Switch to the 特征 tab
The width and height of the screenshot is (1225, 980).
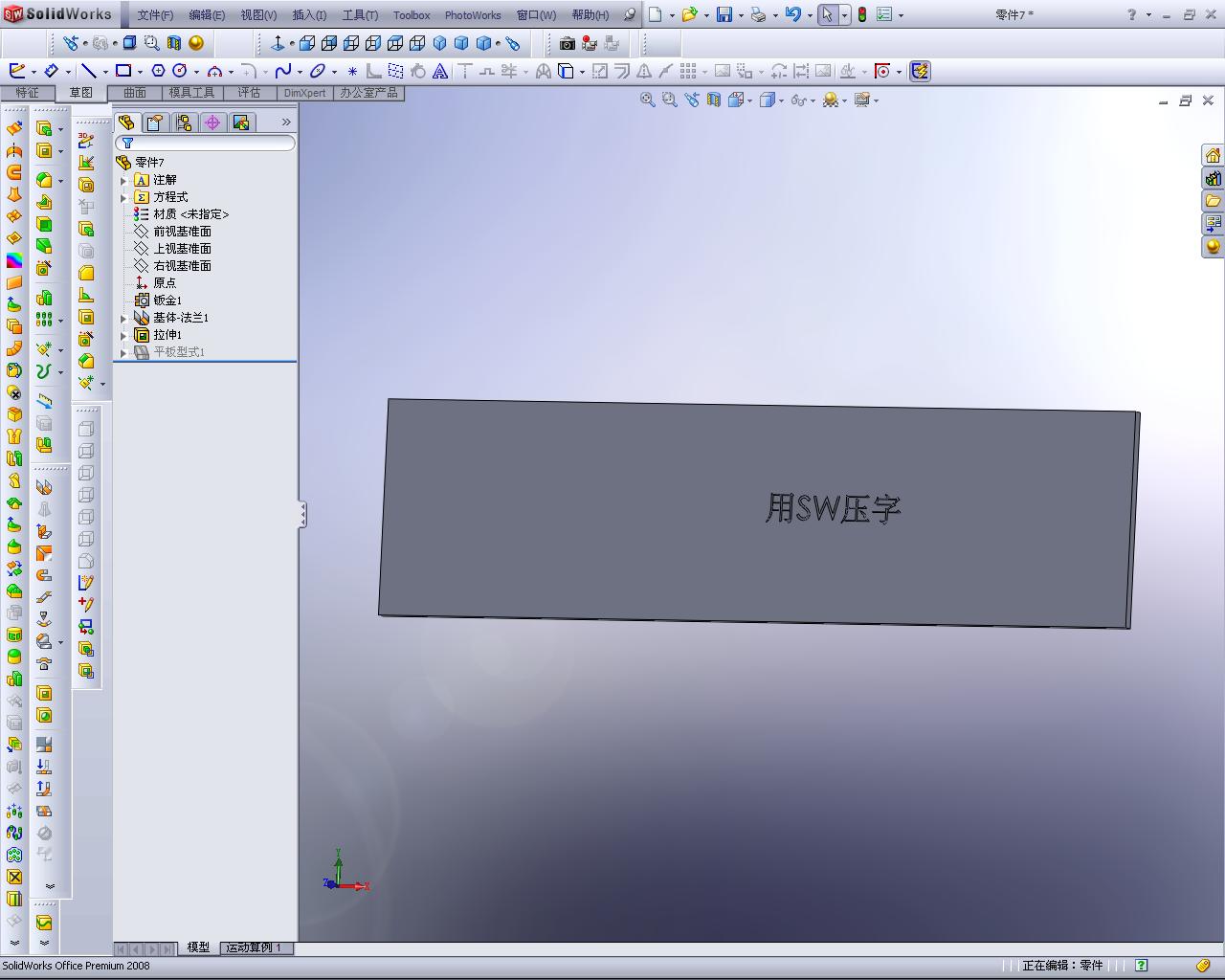tap(27, 93)
